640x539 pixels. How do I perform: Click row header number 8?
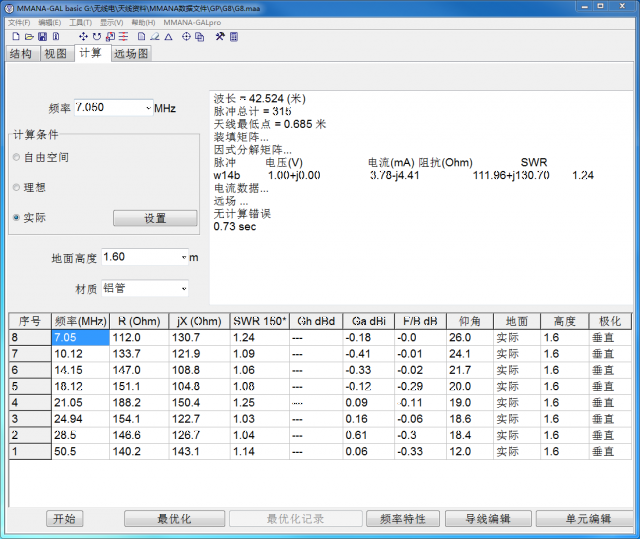click(30, 337)
